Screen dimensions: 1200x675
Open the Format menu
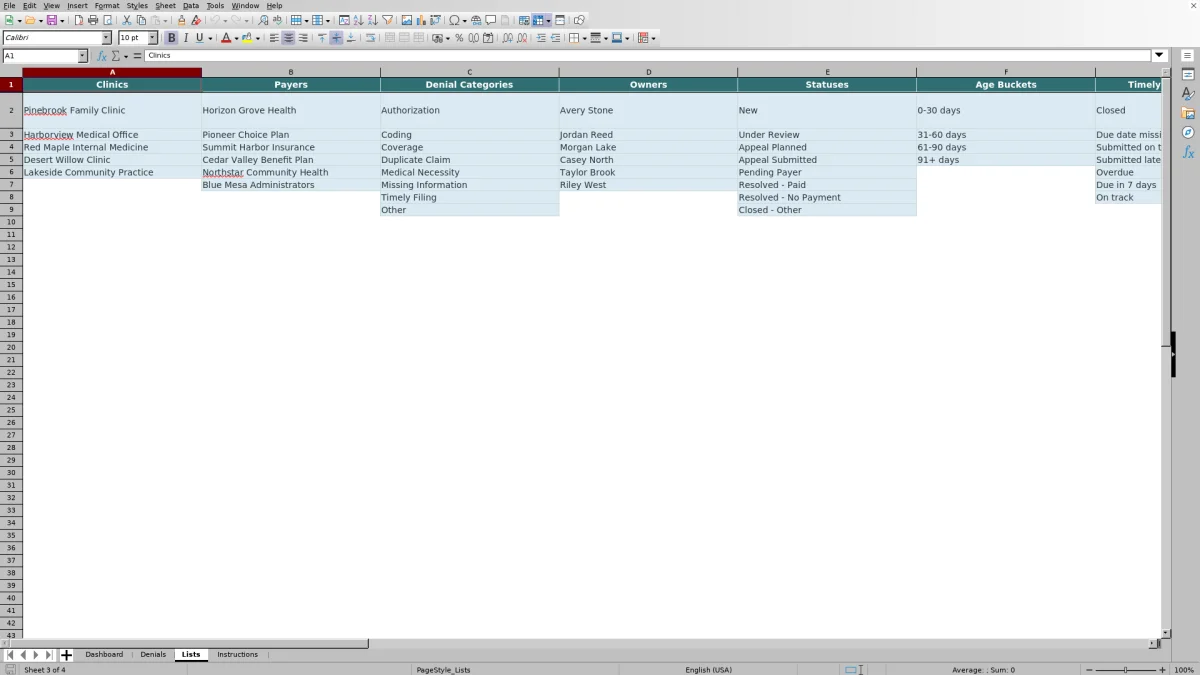coord(107,5)
